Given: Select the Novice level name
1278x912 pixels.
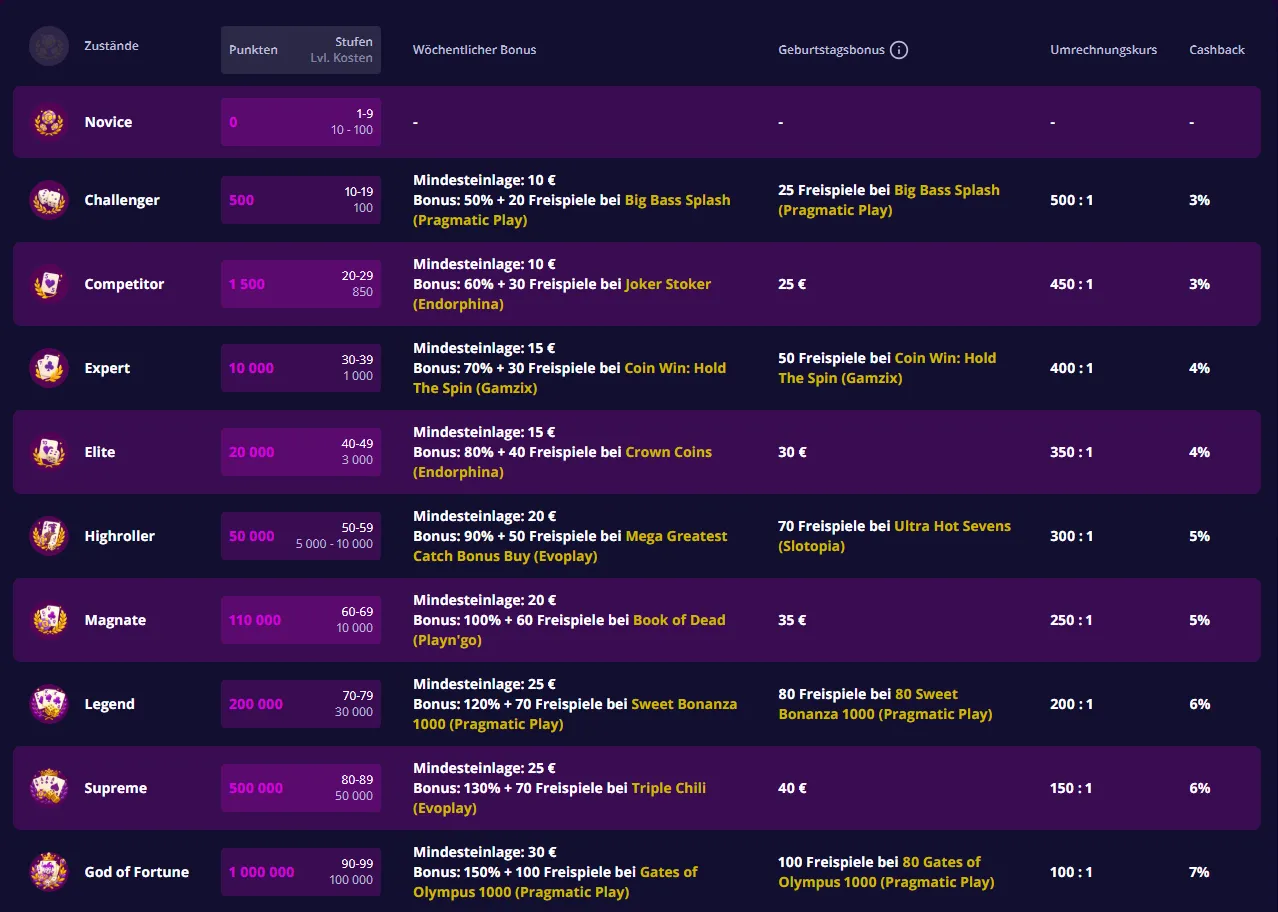Looking at the screenshot, I should 109,122.
